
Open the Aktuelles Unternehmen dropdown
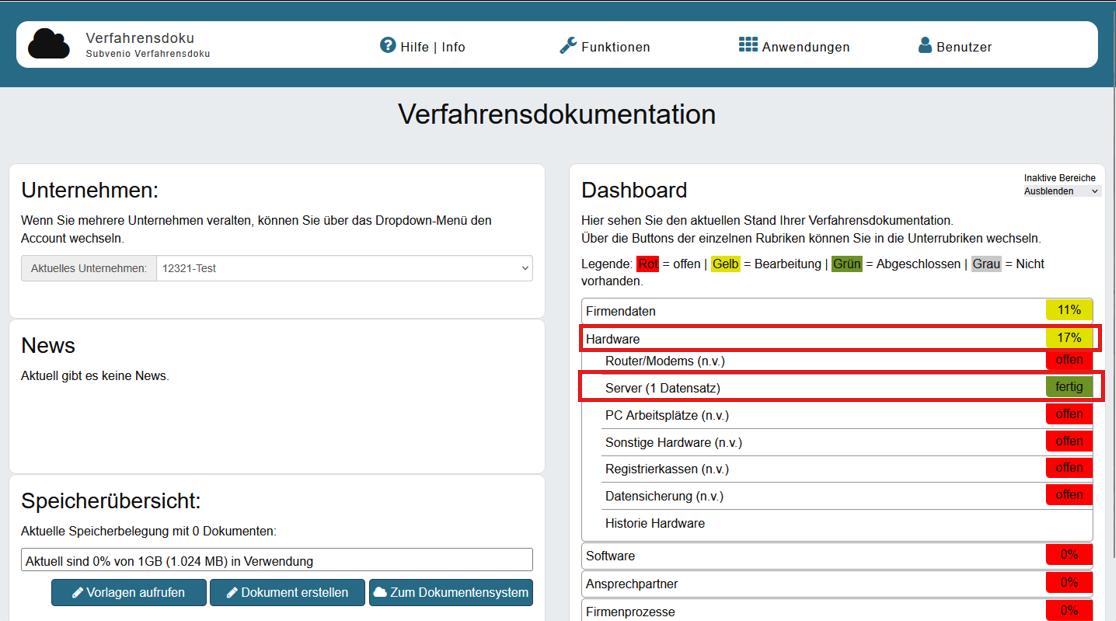344,268
